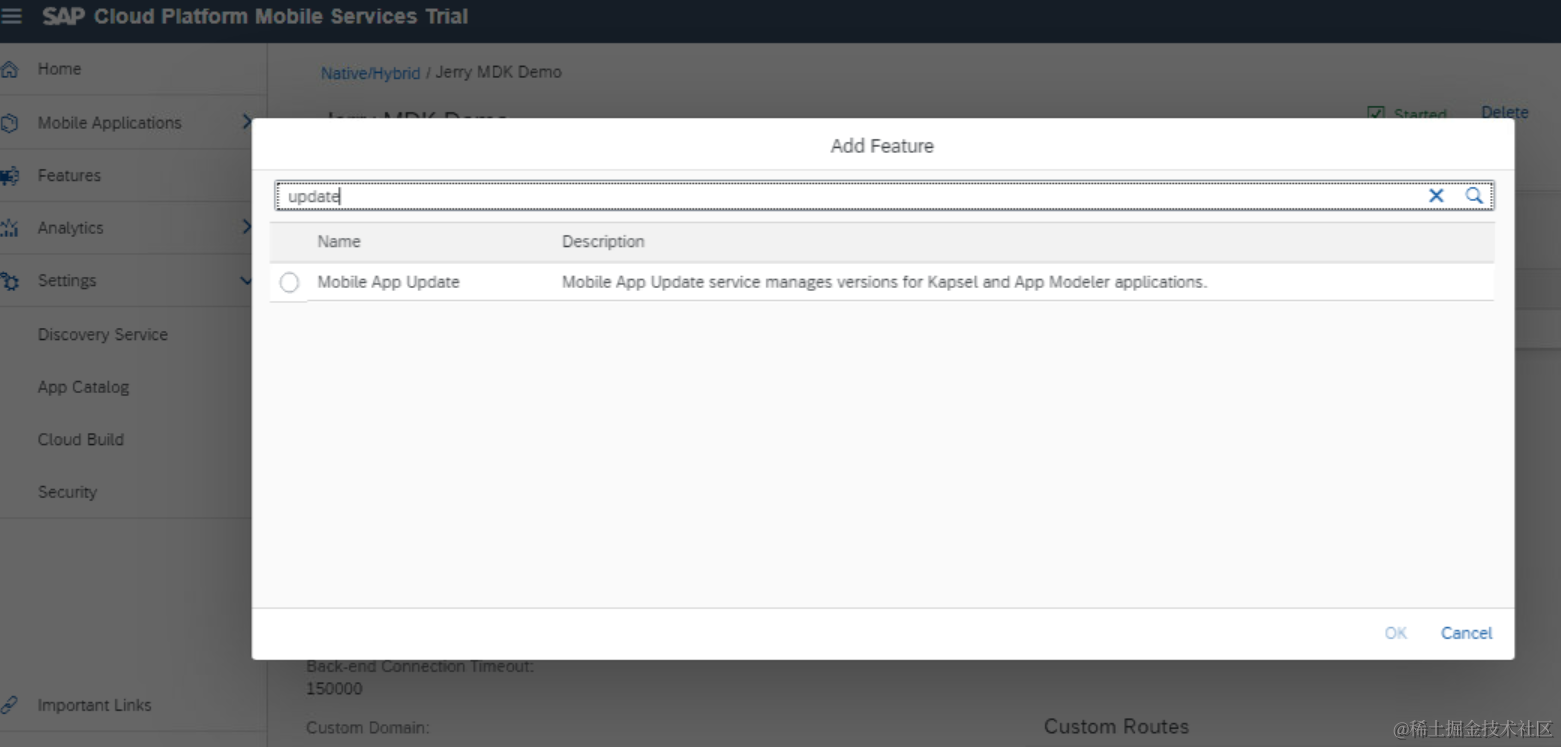Open App Catalog under Settings
Screen dimensions: 1561x747
point(83,387)
